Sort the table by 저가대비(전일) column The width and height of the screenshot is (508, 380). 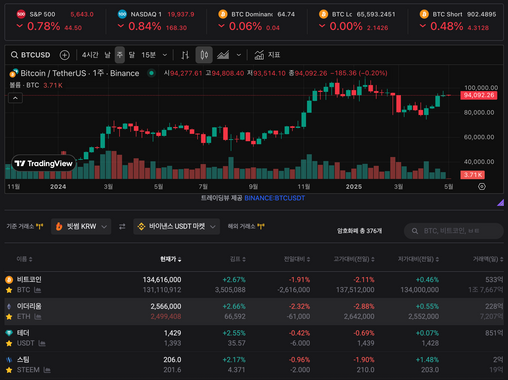418,259
